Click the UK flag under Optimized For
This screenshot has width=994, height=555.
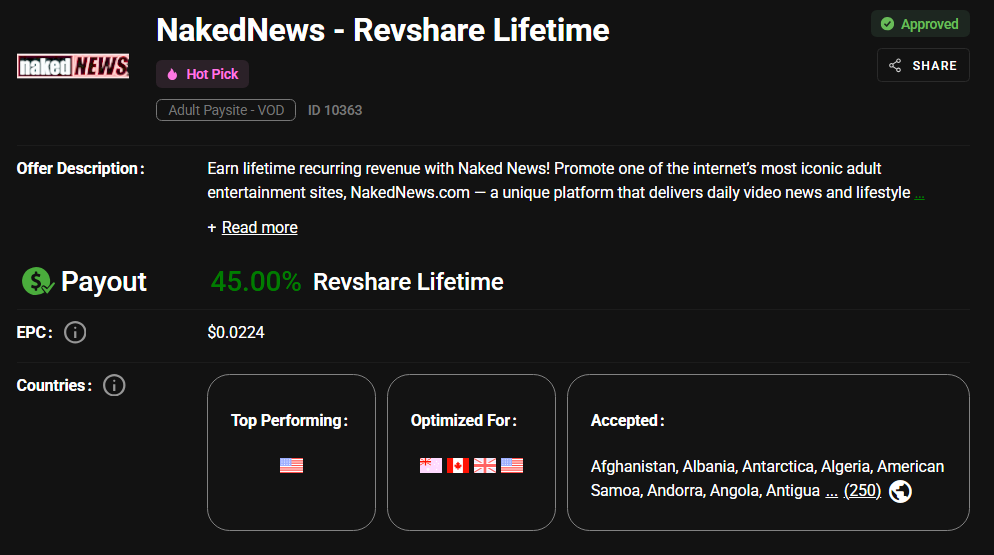(485, 466)
